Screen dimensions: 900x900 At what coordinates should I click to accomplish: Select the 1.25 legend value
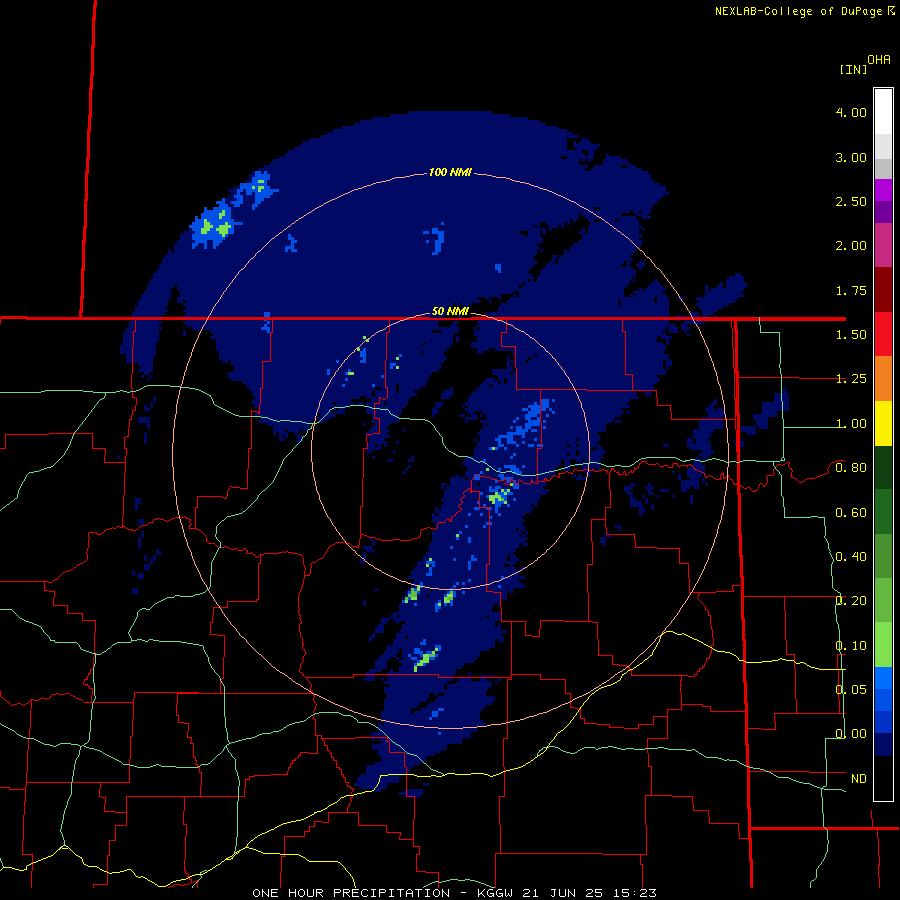point(851,379)
